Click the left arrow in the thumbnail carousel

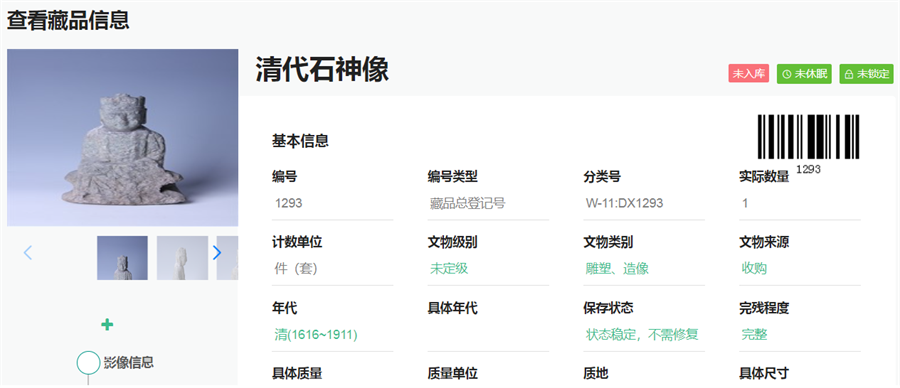click(x=28, y=253)
